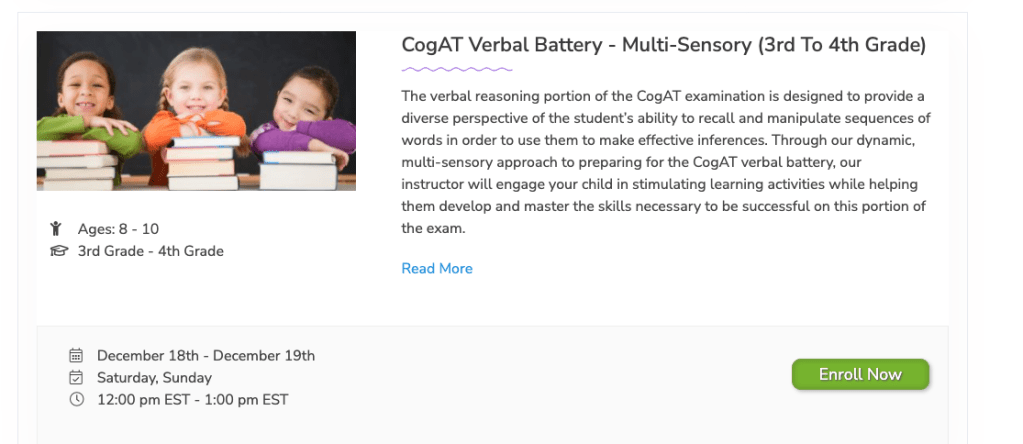Click the course description paragraph
Screen dimensions: 1023x444
(x=665, y=162)
